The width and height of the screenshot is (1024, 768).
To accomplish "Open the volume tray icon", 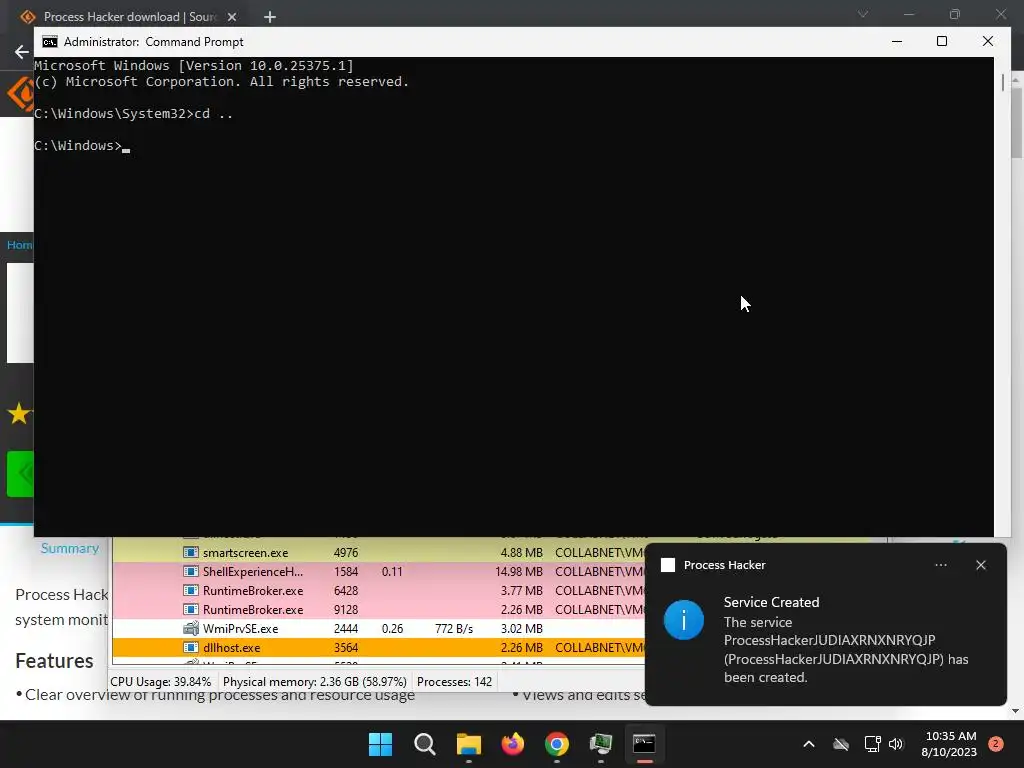I will click(x=896, y=744).
